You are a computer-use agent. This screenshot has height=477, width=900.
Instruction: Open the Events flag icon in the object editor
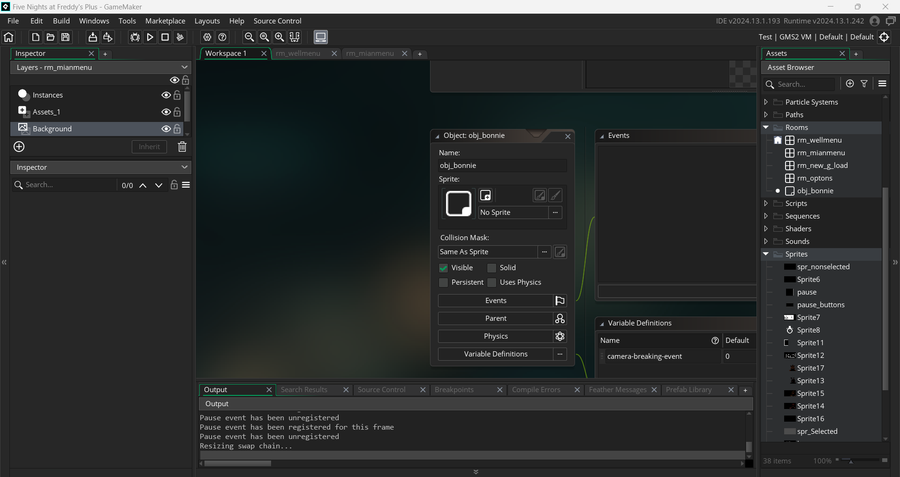pyautogui.click(x=560, y=300)
